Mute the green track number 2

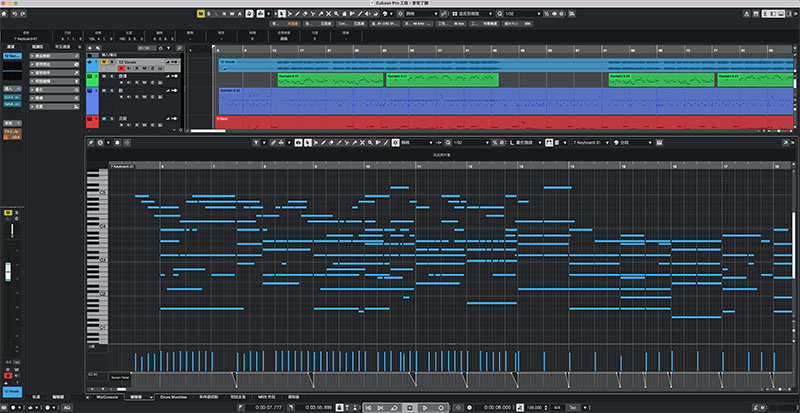point(104,76)
